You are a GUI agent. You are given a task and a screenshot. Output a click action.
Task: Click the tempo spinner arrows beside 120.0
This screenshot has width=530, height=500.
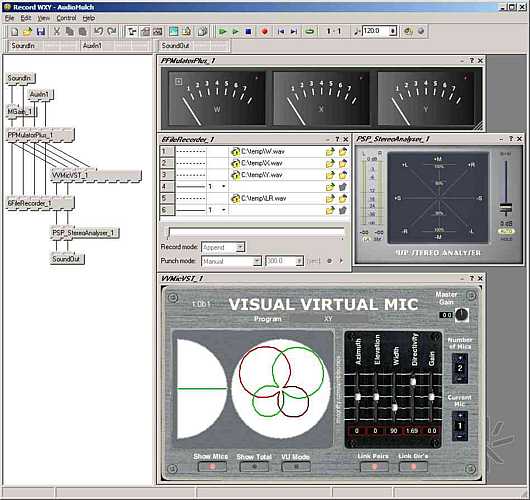[x=393, y=31]
